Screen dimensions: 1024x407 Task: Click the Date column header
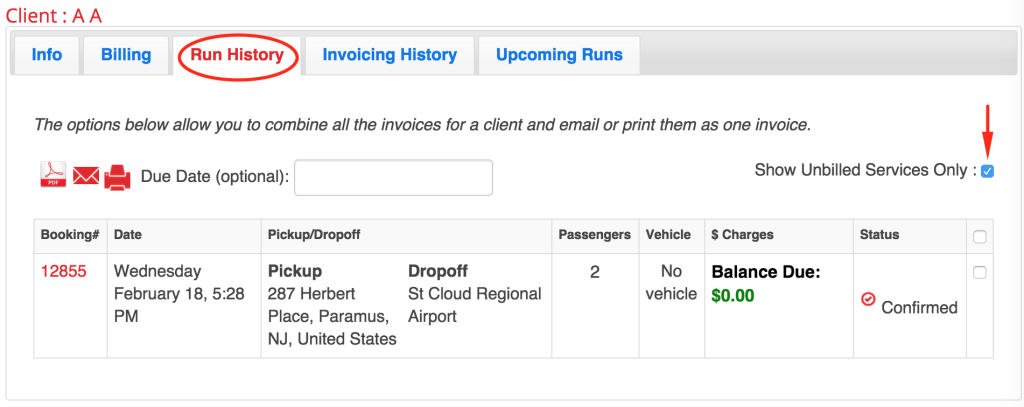point(128,235)
